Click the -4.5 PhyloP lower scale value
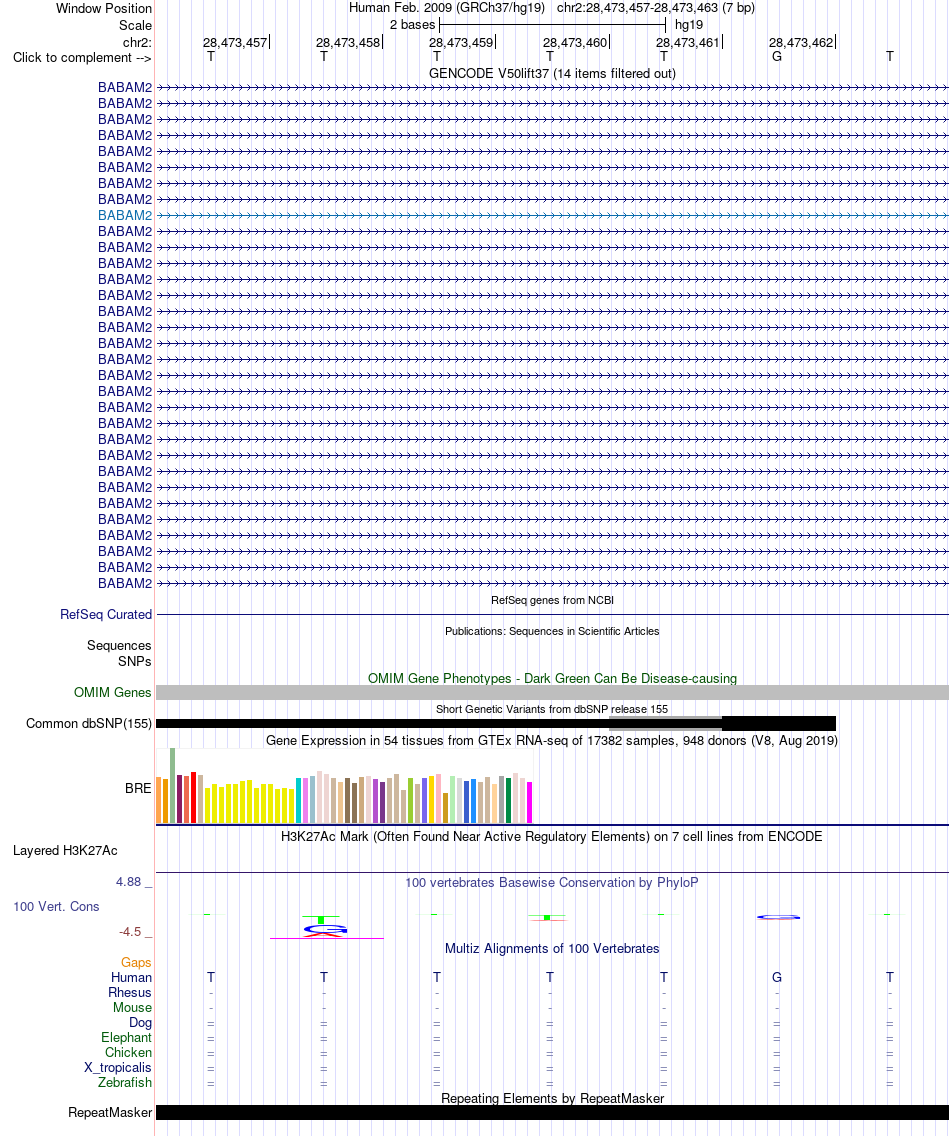 point(130,932)
